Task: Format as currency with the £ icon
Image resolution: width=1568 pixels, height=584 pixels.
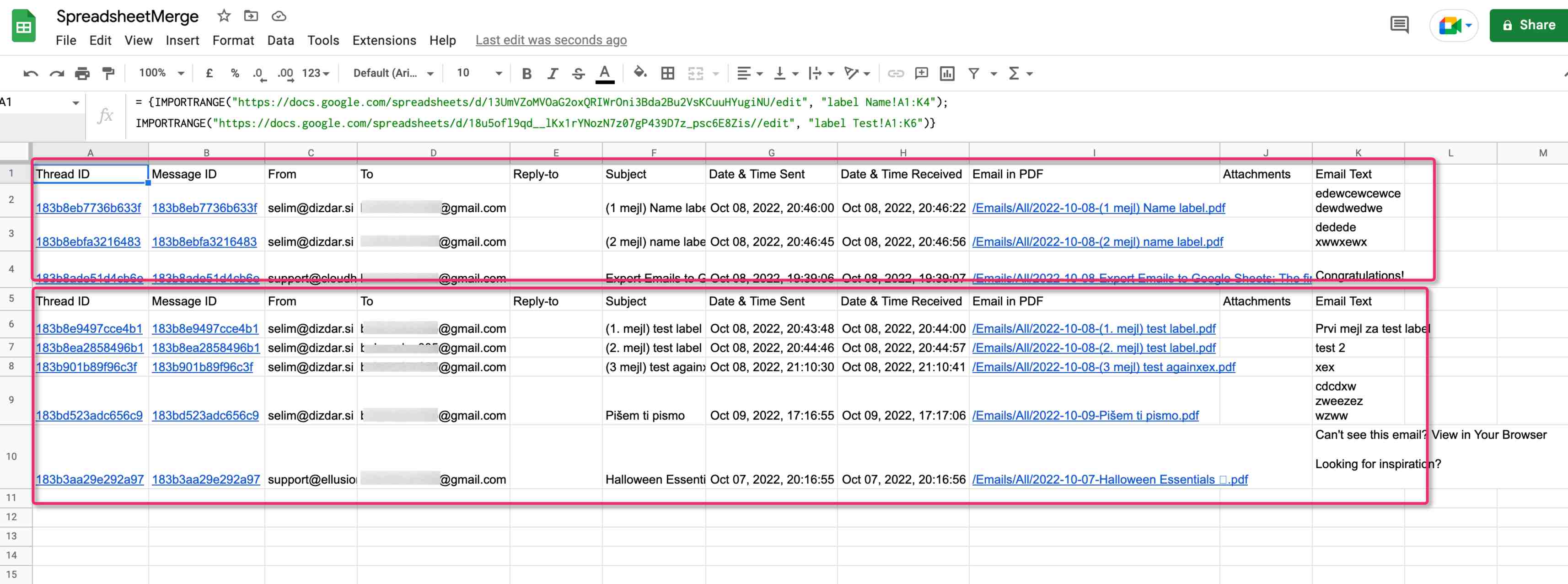Action: pyautogui.click(x=209, y=73)
